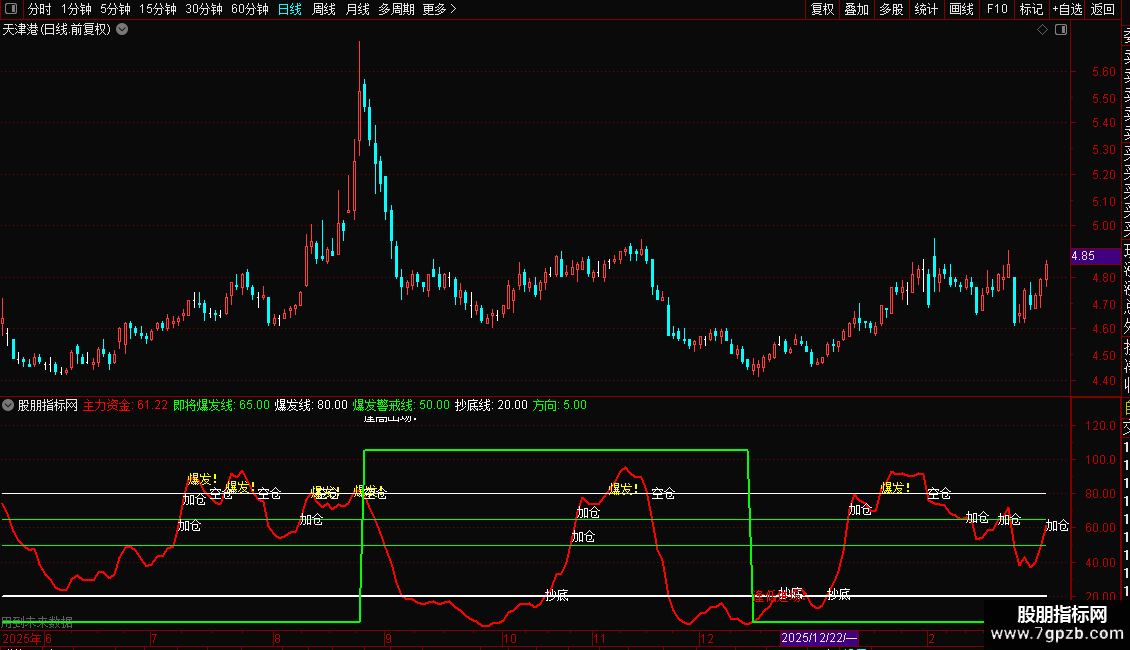Click 爆发线: 80.00 label
The width and height of the screenshot is (1130, 650).
311,405
